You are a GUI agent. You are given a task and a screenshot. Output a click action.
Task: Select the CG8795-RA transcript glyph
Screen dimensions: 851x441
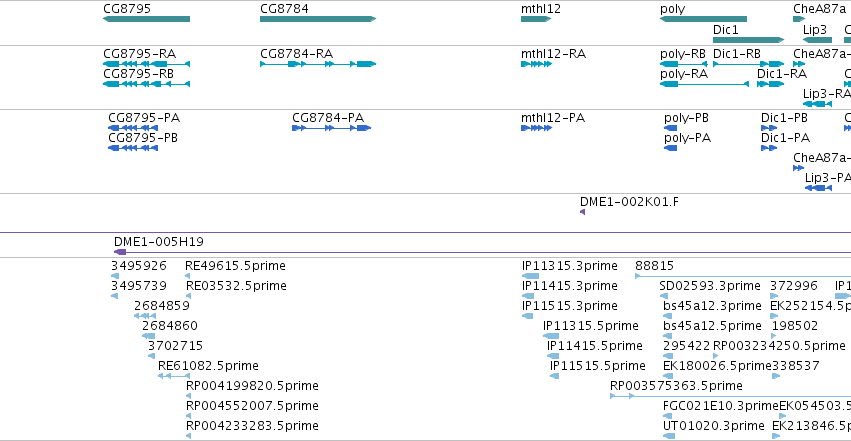coord(147,64)
